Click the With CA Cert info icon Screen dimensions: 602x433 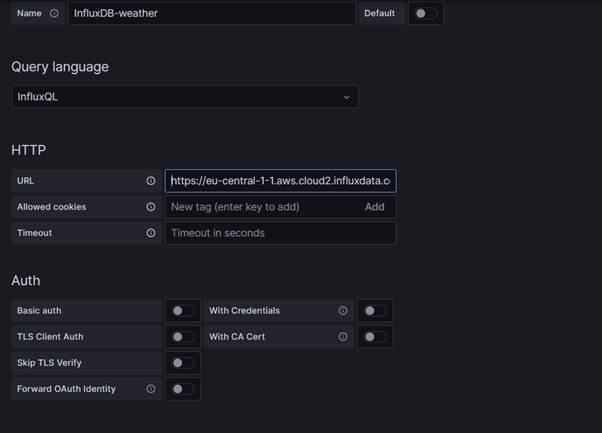tap(343, 337)
